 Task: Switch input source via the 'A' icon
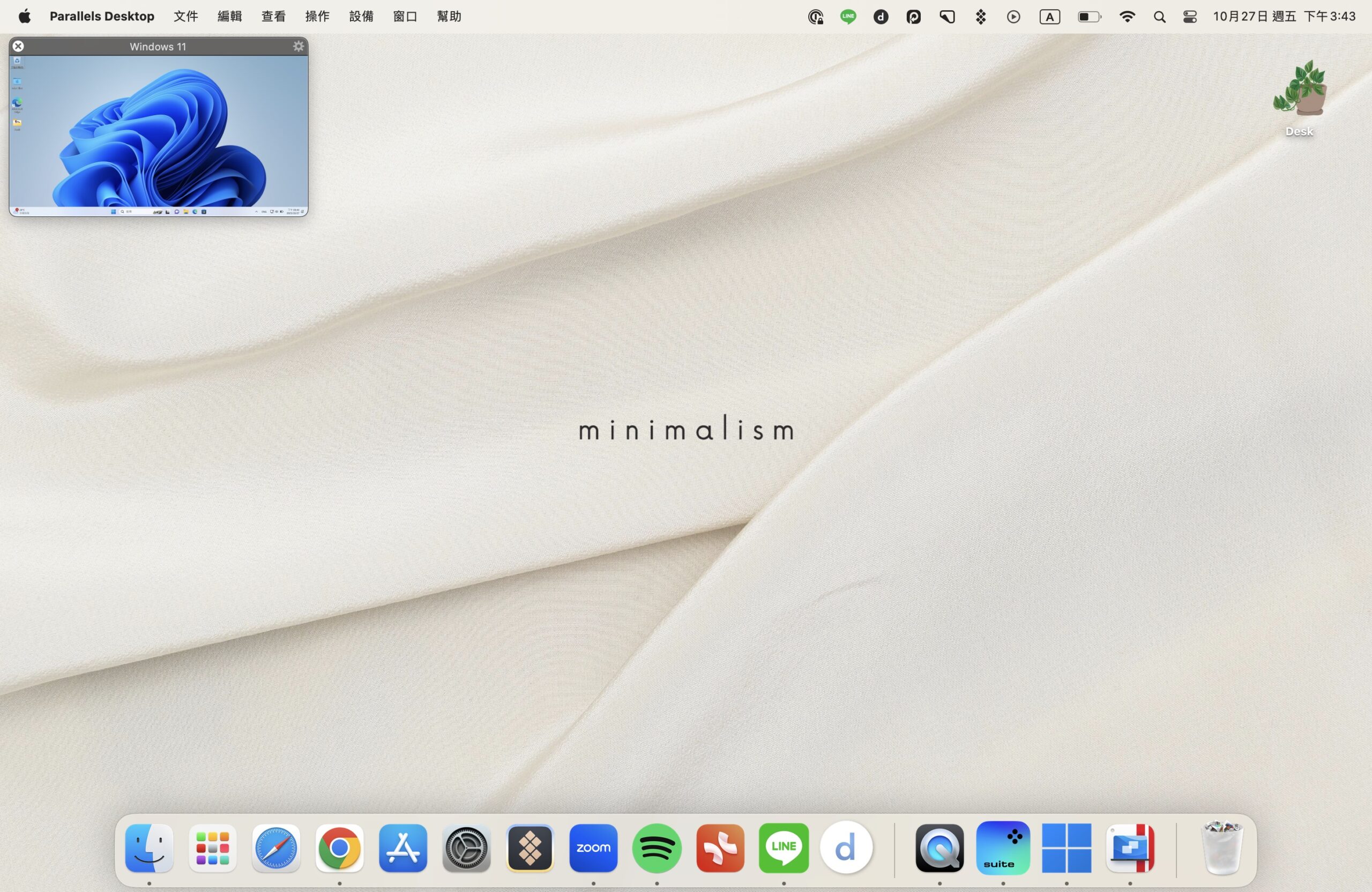1050,17
